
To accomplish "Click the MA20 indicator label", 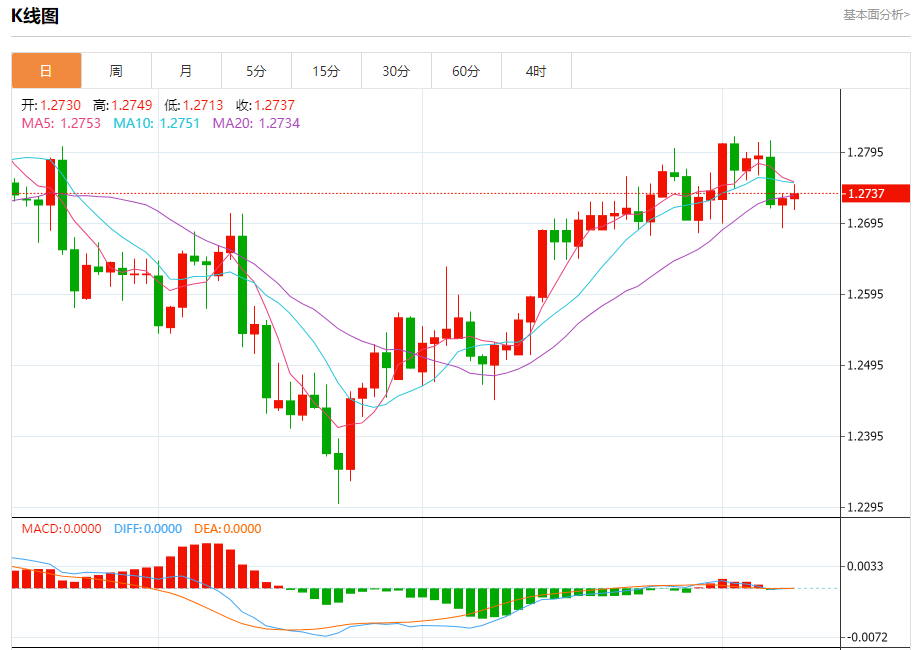I will pos(256,123).
